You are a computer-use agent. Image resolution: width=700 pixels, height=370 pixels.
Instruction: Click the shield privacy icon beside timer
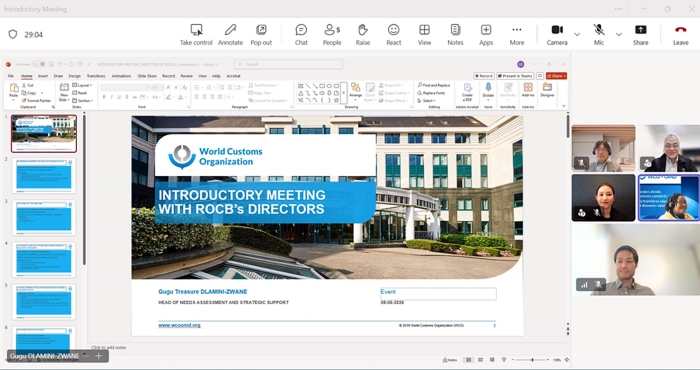click(x=13, y=34)
